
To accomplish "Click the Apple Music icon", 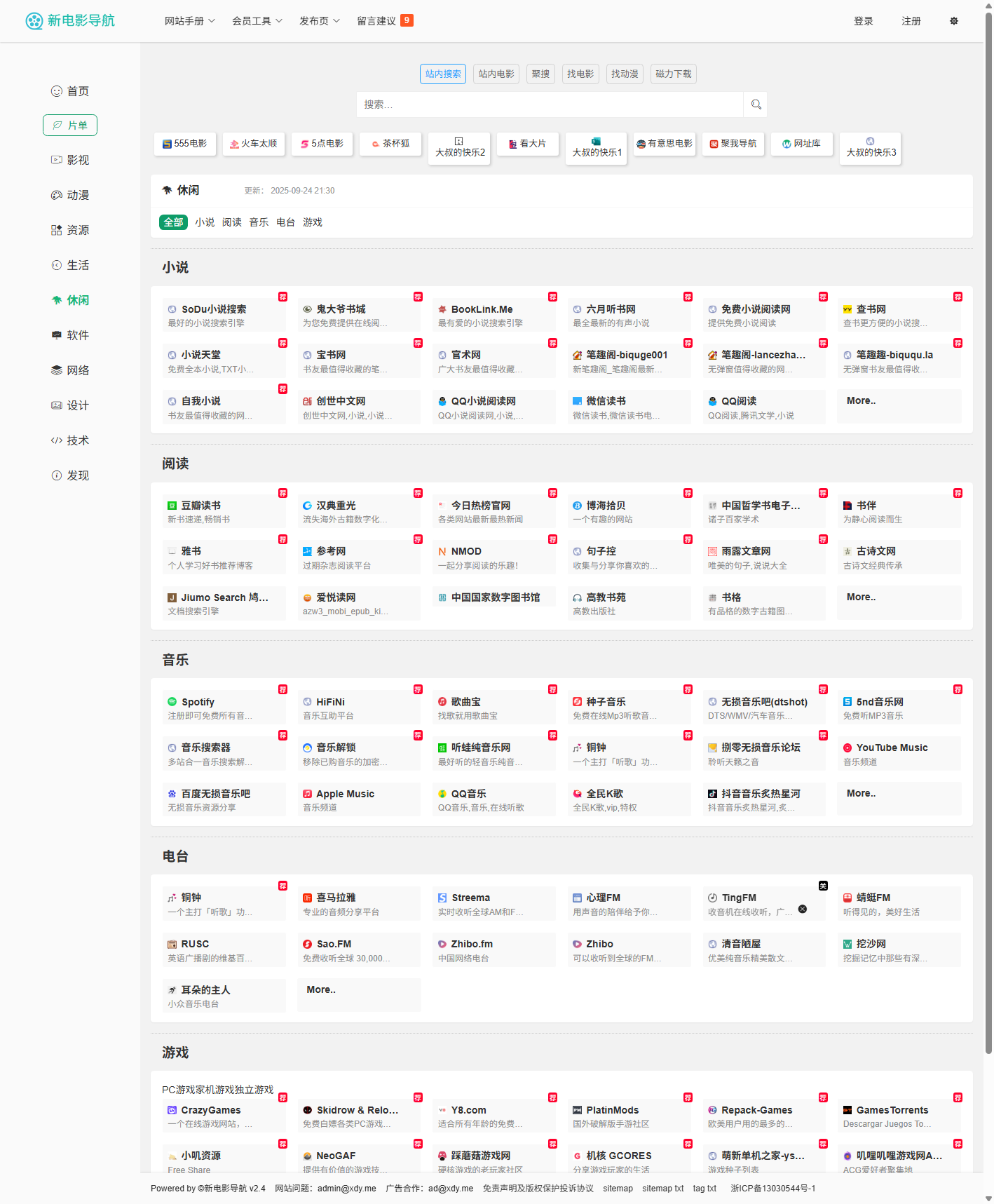I will 307,794.
